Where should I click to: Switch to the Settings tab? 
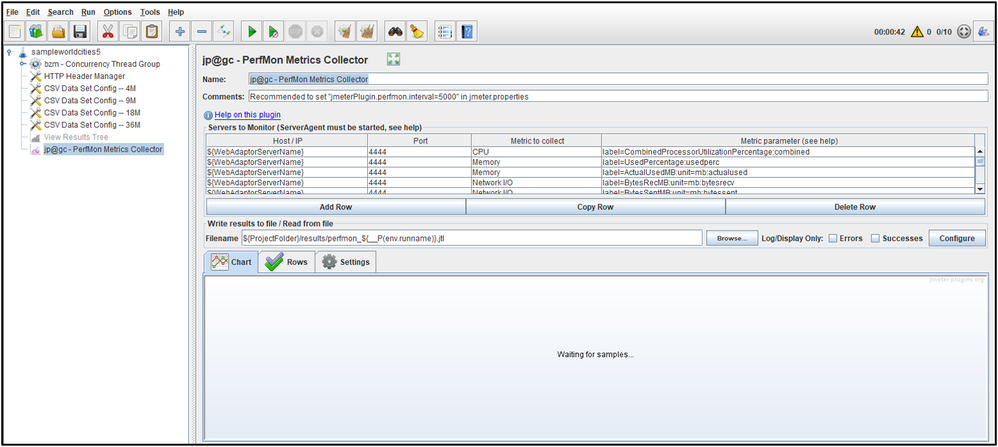pyautogui.click(x=346, y=262)
